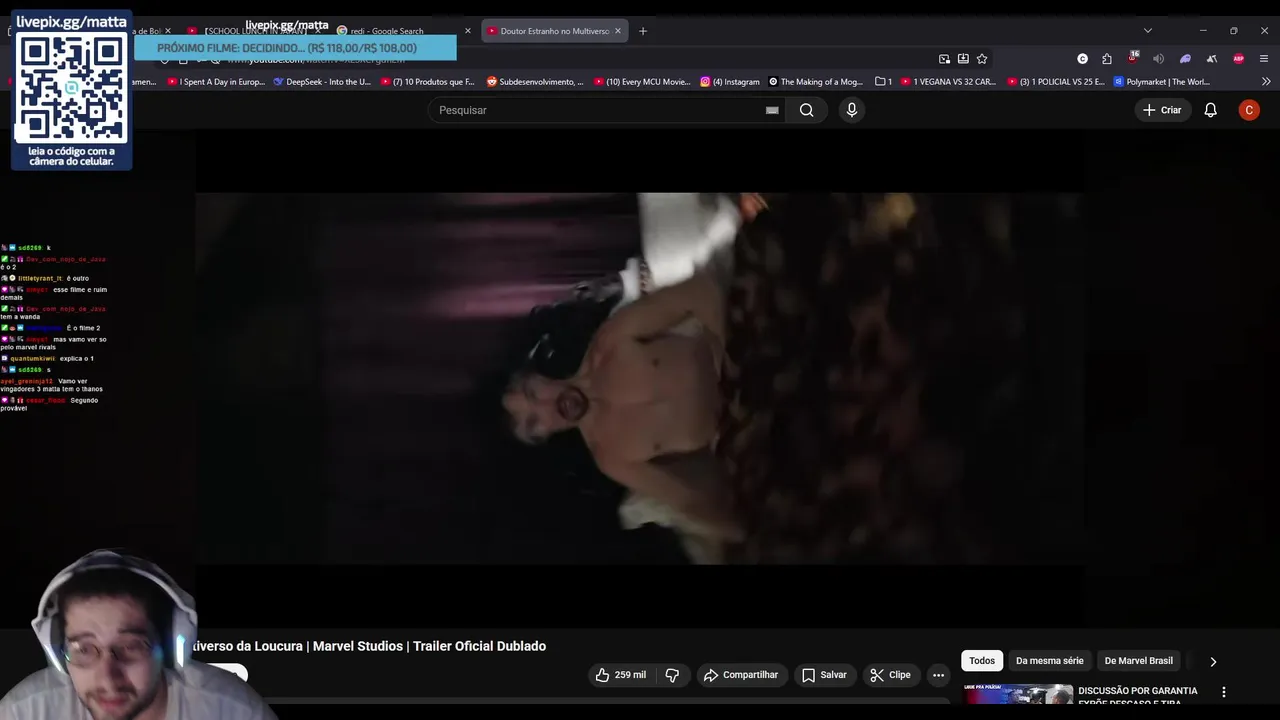The image size is (1280, 720).
Task: Select the Todos filter chip
Action: pos(982,661)
